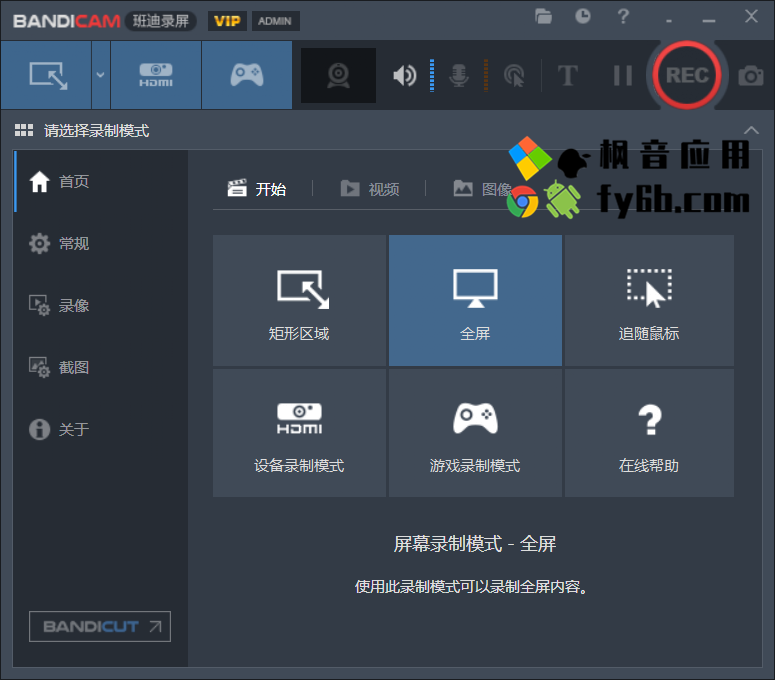Click the BANDICAM logo
Image resolution: width=775 pixels, height=680 pixels.
67,21
